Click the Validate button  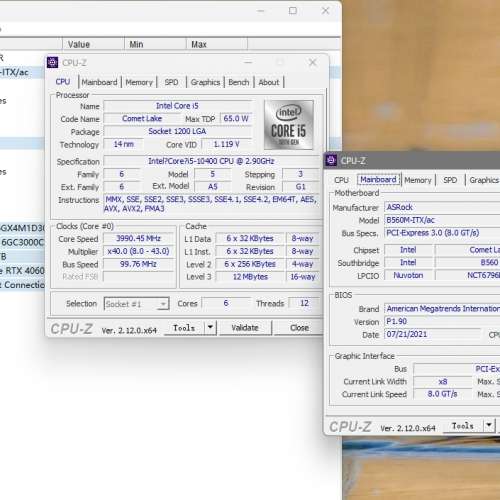coord(245,328)
